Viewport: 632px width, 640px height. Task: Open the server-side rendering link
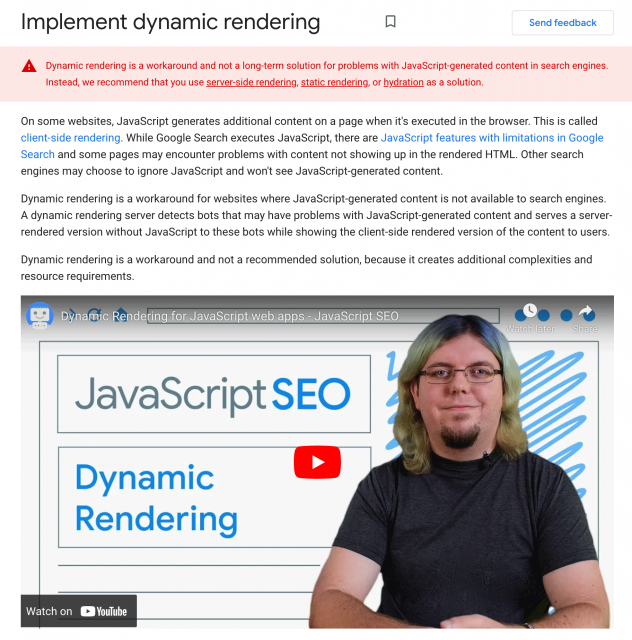point(251,82)
